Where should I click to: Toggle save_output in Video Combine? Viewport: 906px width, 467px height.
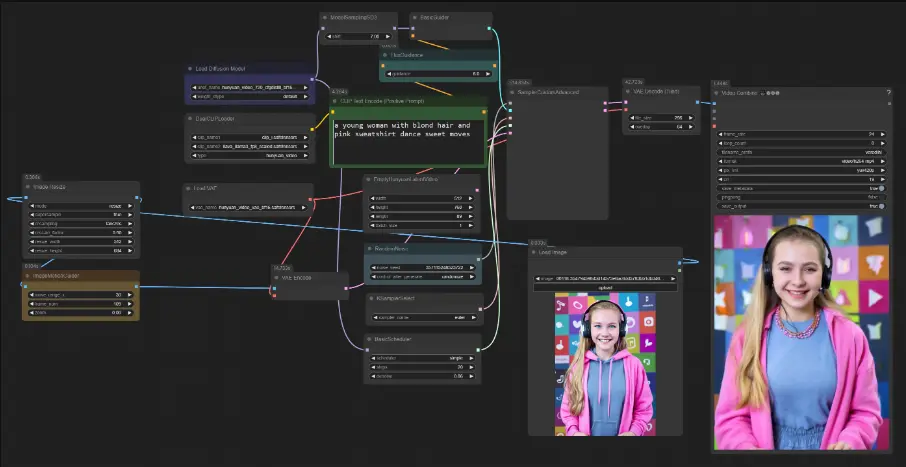[801, 206]
